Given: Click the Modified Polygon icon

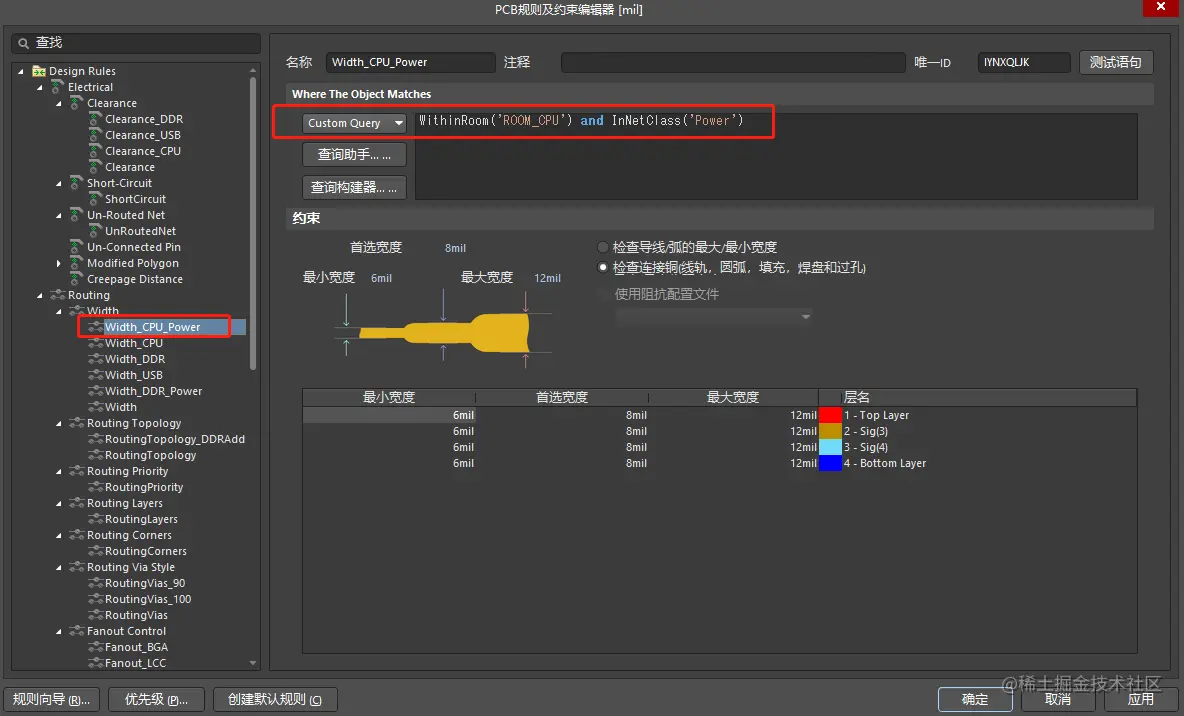Looking at the screenshot, I should (76, 263).
